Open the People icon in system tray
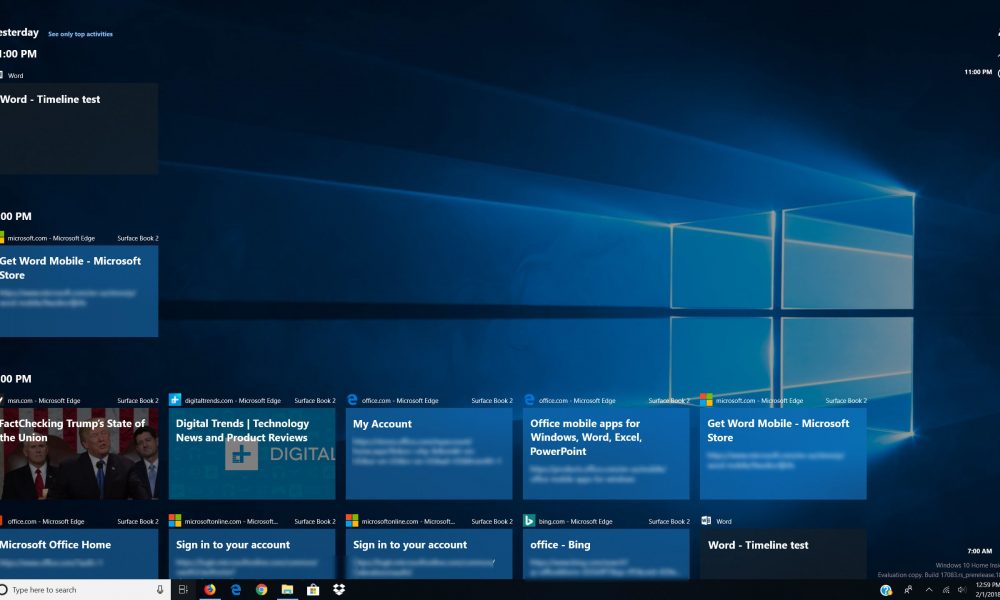The width and height of the screenshot is (1000, 600). [x=908, y=590]
